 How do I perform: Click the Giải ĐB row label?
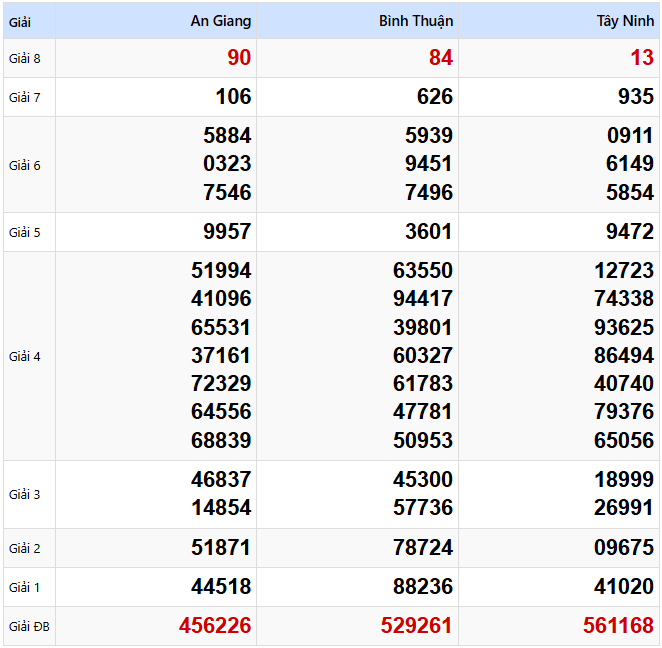point(28,627)
